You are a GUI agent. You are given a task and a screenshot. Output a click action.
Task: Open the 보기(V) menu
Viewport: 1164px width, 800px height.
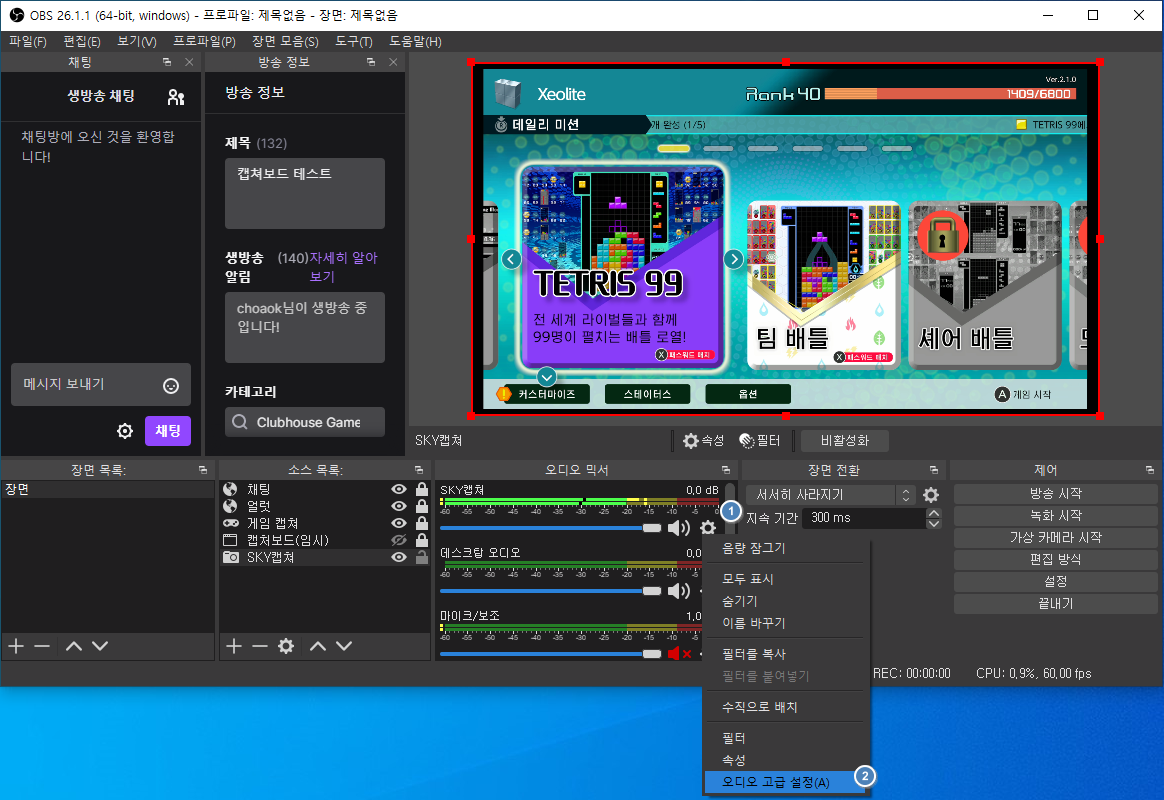coord(137,42)
